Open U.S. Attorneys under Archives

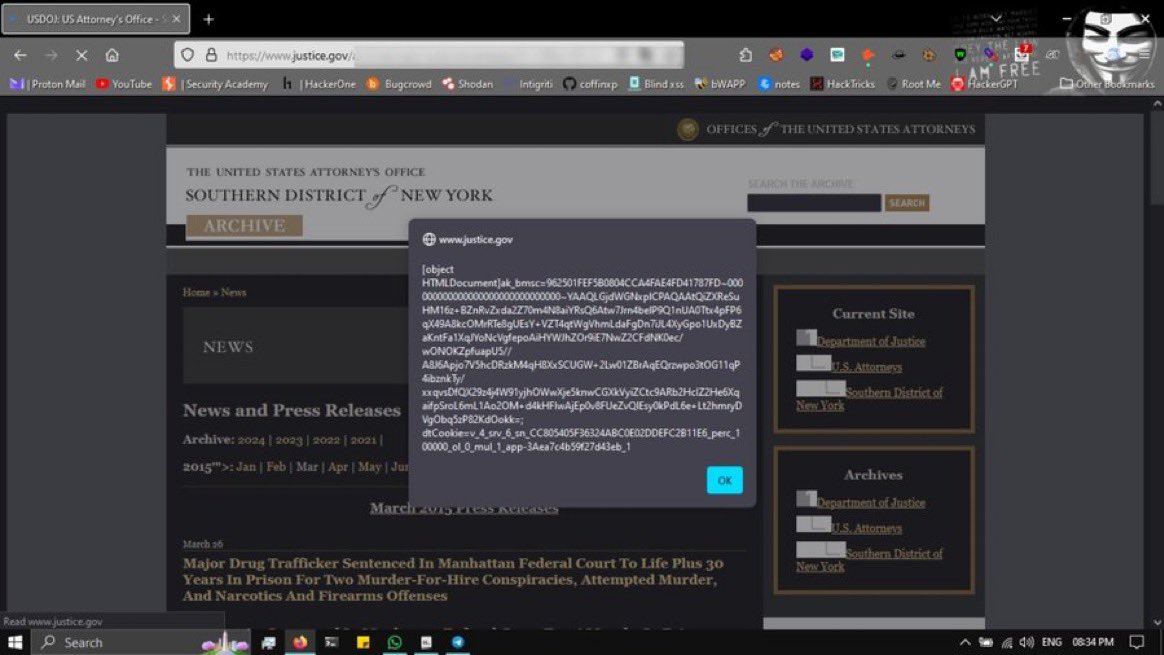[x=866, y=528]
